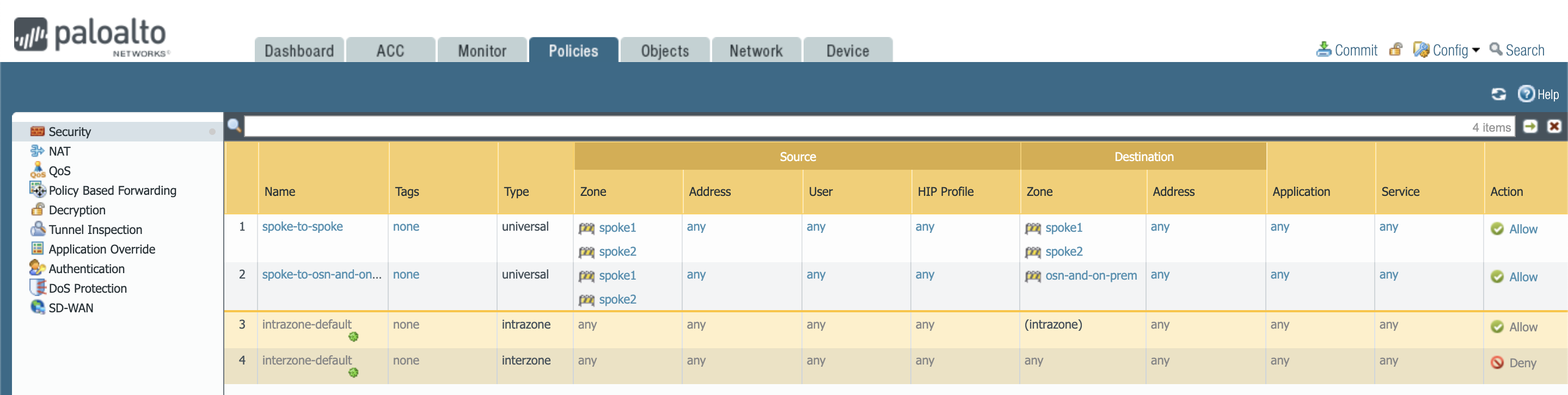Click the Commit icon in the header

pos(1324,50)
